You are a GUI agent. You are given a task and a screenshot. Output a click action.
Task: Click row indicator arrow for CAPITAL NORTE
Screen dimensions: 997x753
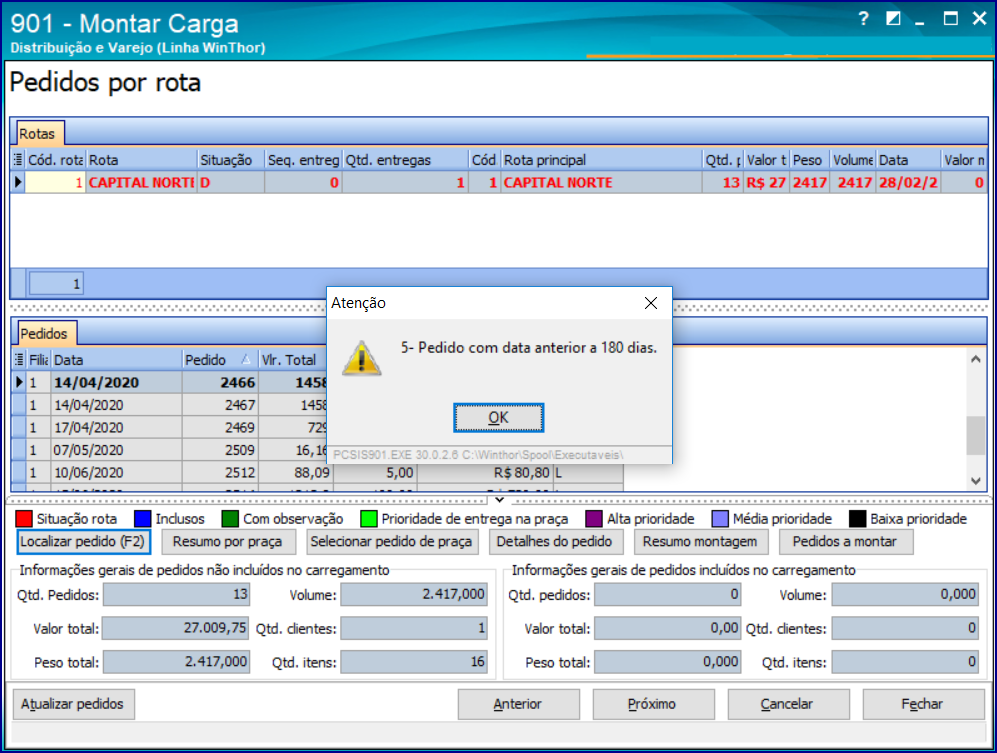pyautogui.click(x=18, y=183)
